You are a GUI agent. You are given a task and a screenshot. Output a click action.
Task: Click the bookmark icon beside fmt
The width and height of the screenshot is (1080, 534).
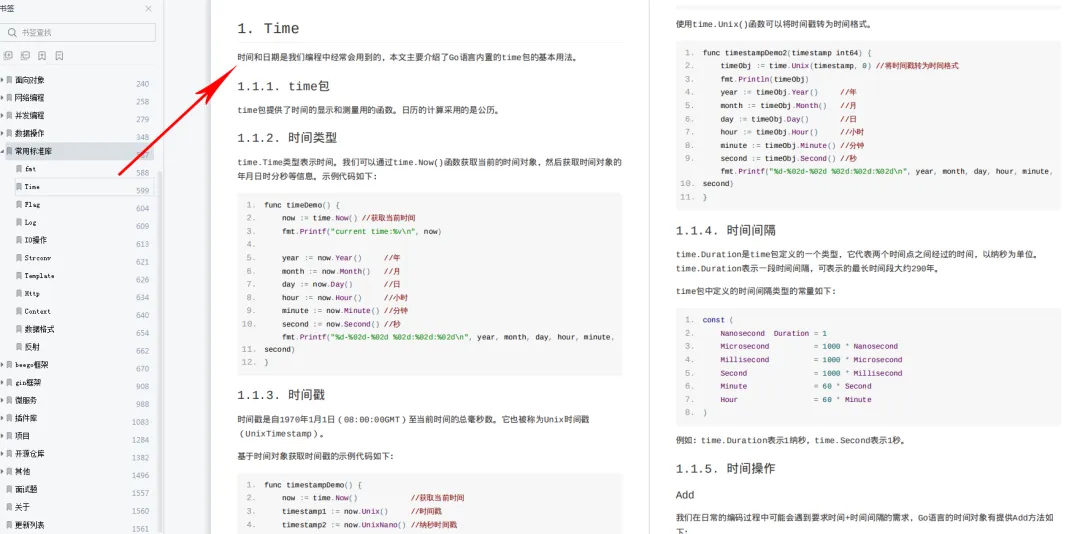(19, 169)
